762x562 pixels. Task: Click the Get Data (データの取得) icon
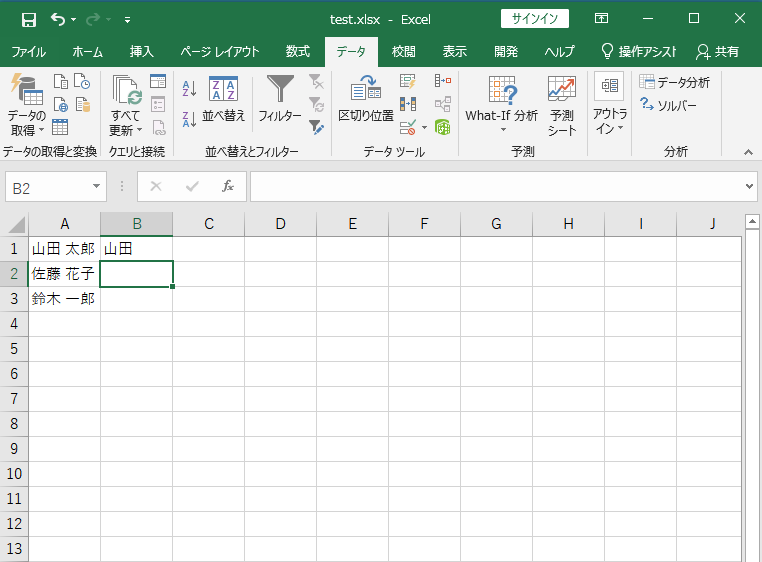click(27, 89)
